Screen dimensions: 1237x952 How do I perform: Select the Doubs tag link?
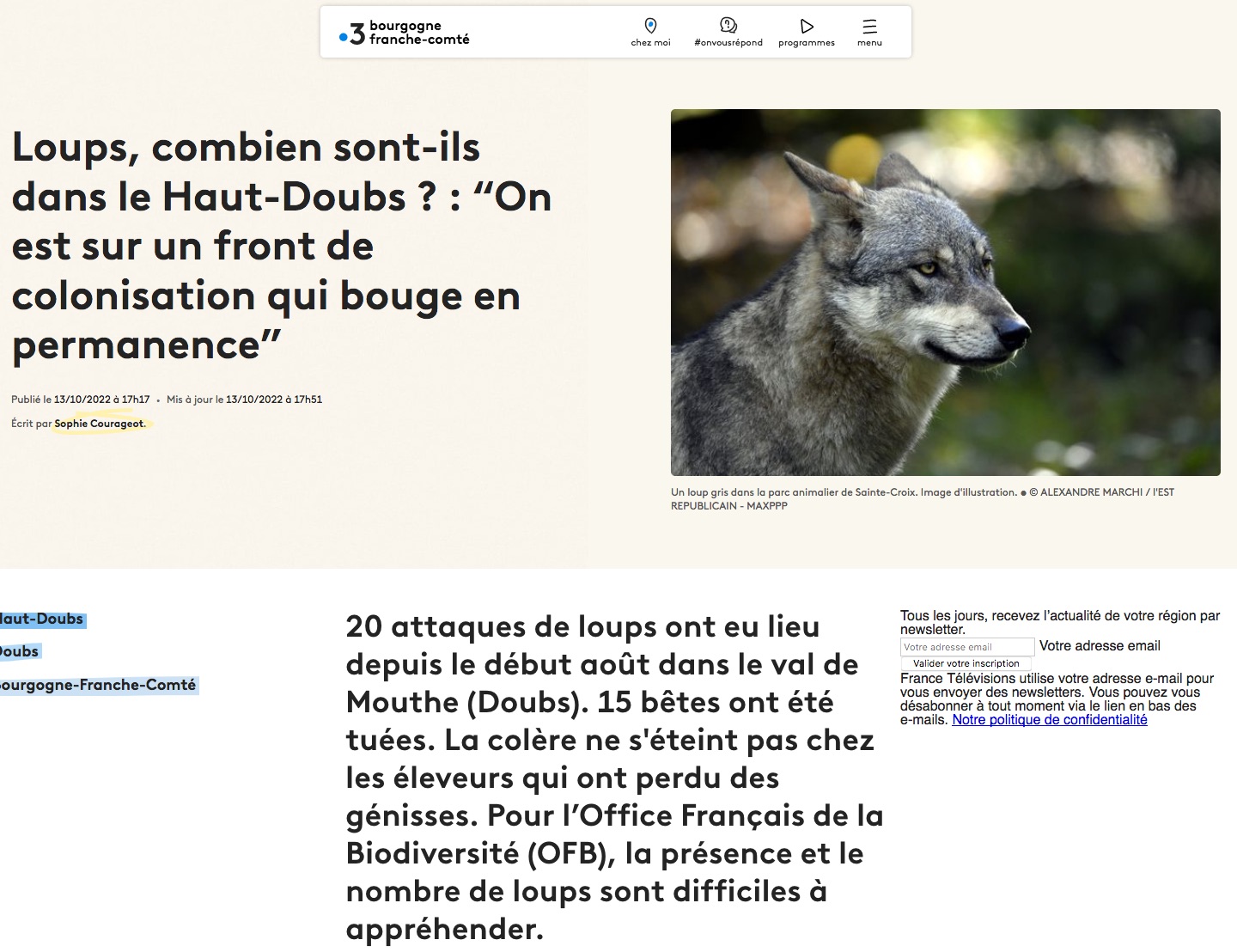pos(20,651)
